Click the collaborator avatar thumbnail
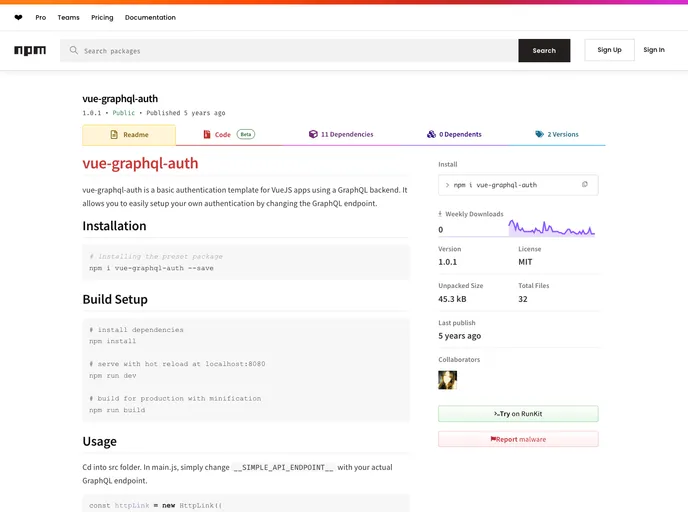The image size is (688, 512). [448, 380]
